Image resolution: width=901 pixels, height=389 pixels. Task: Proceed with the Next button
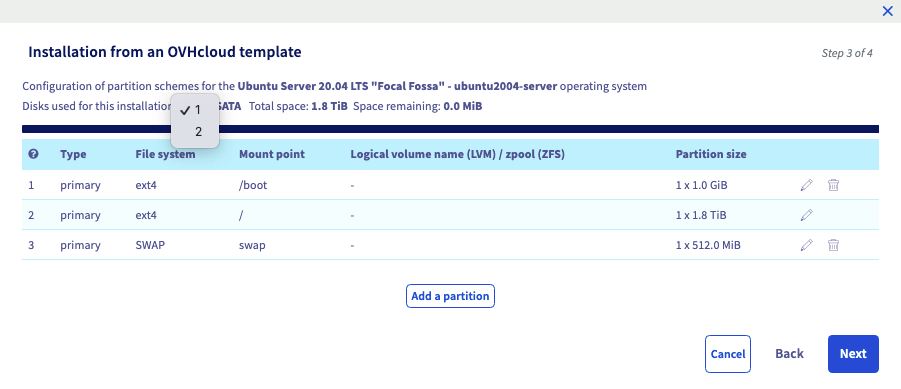pyautogui.click(x=853, y=354)
